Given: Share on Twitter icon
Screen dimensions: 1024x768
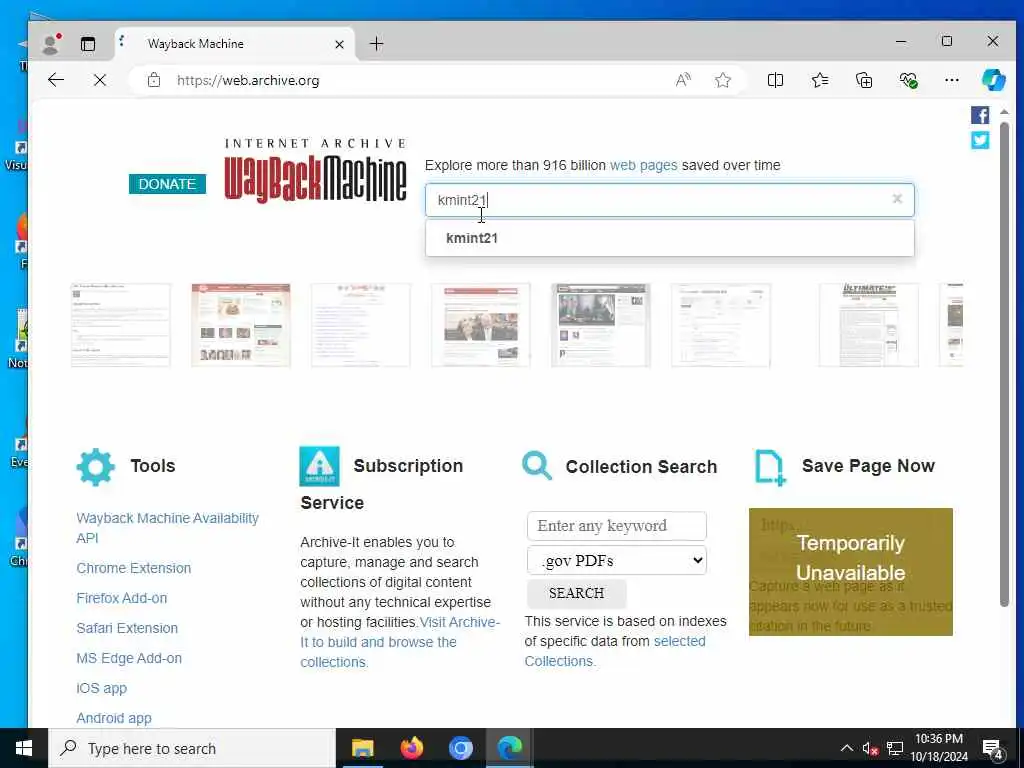Looking at the screenshot, I should pyautogui.click(x=980, y=140).
